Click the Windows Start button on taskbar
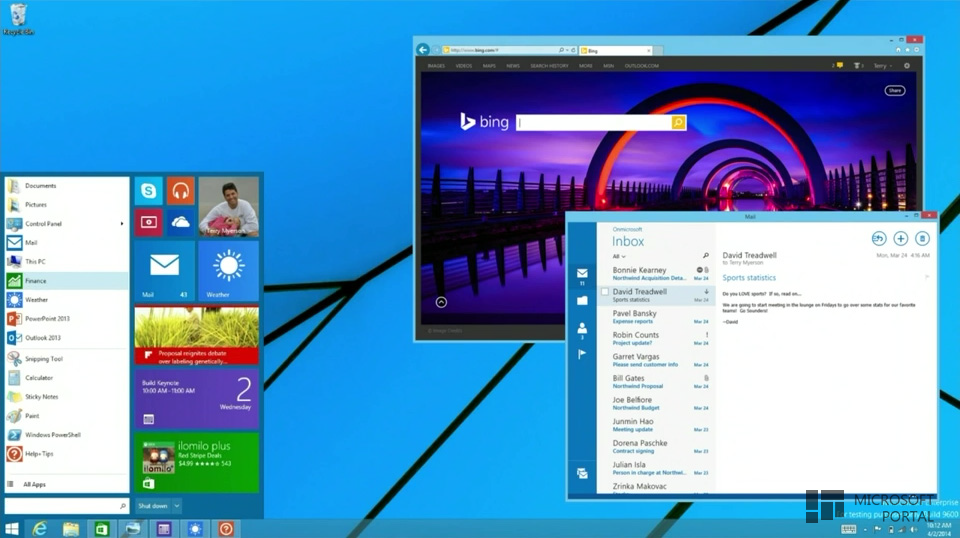Image resolution: width=960 pixels, height=538 pixels. [x=12, y=529]
